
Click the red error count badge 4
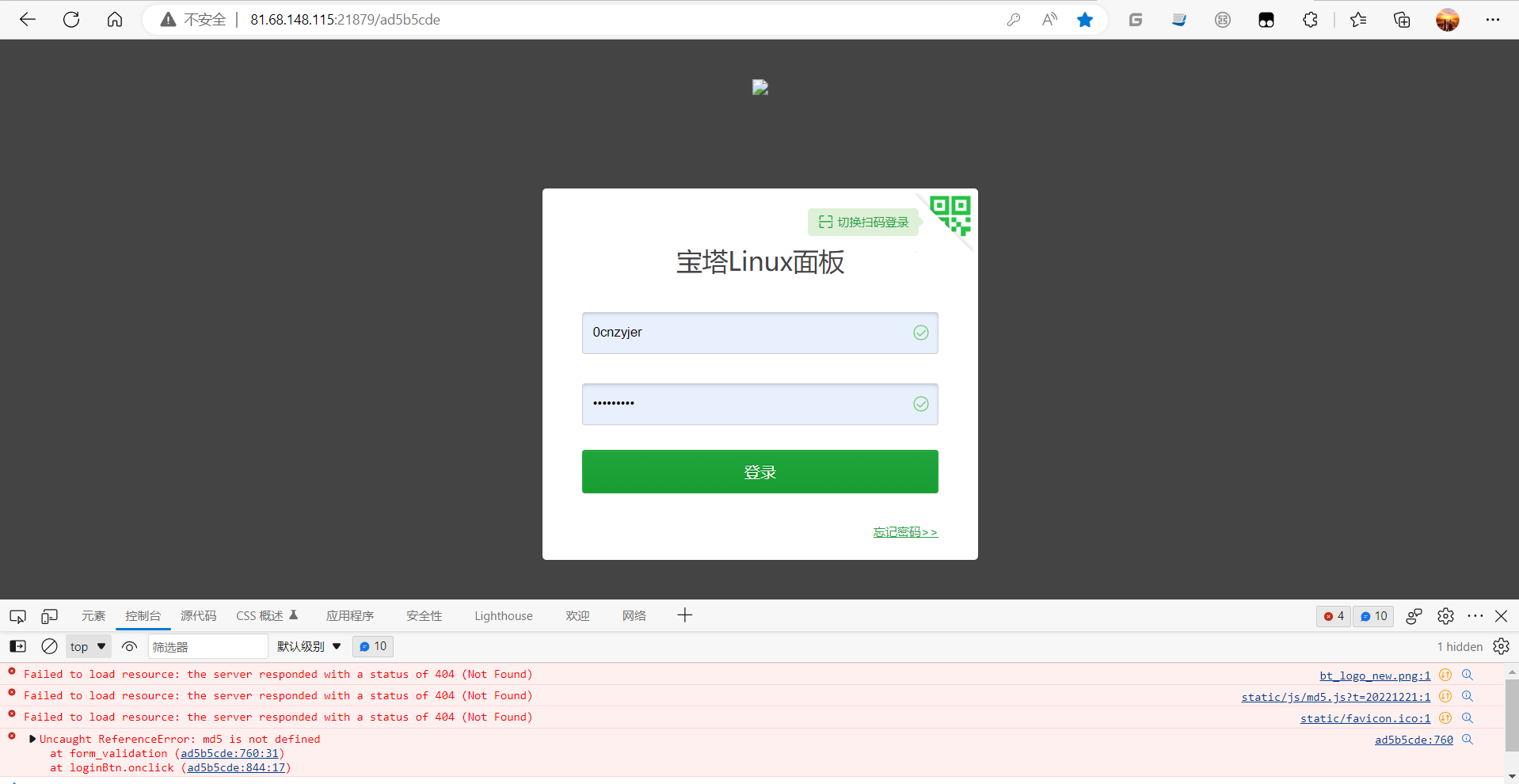[1334, 616]
